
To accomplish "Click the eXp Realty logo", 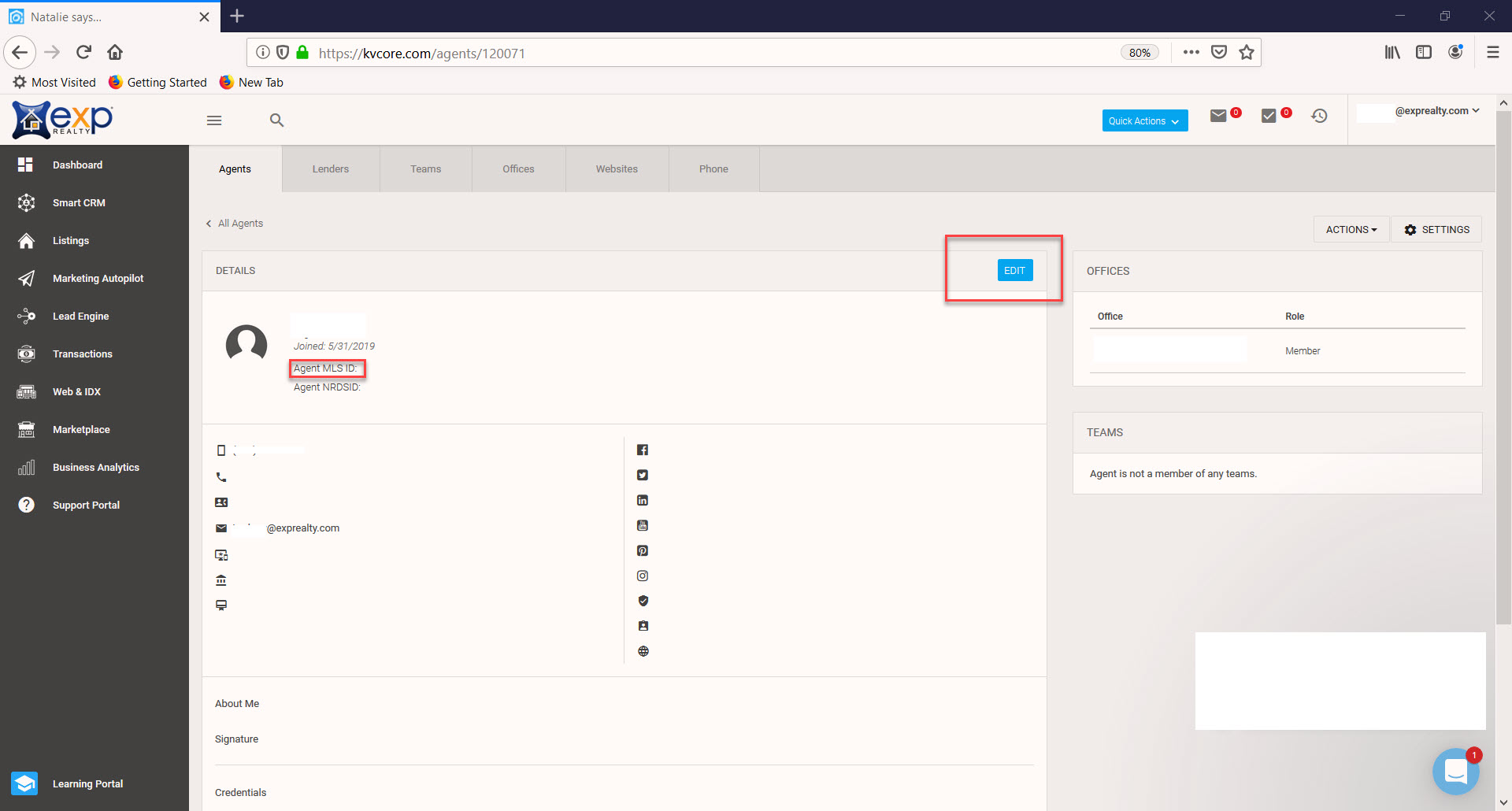I will (x=63, y=120).
